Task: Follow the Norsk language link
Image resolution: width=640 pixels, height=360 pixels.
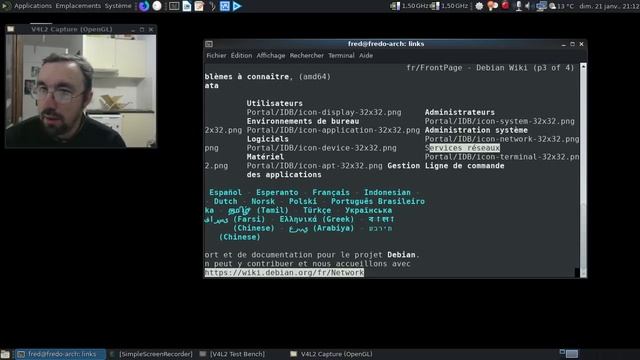Action: point(263,201)
